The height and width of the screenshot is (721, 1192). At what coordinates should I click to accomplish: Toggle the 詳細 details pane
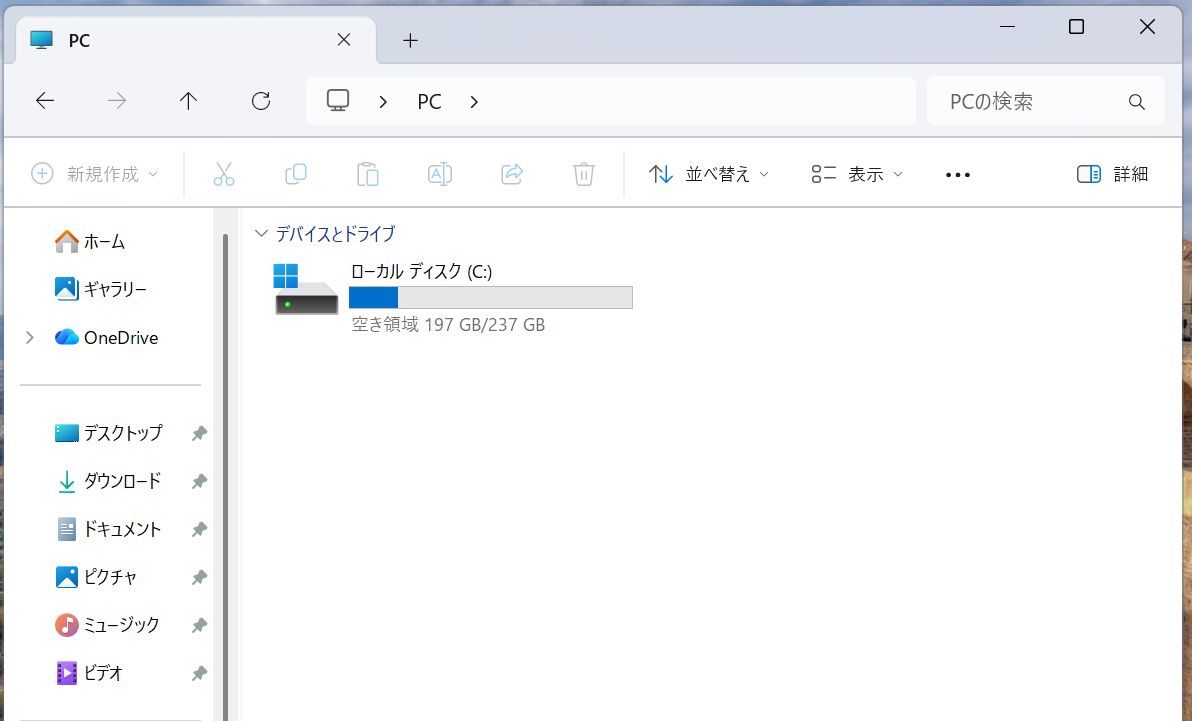[x=1112, y=174]
